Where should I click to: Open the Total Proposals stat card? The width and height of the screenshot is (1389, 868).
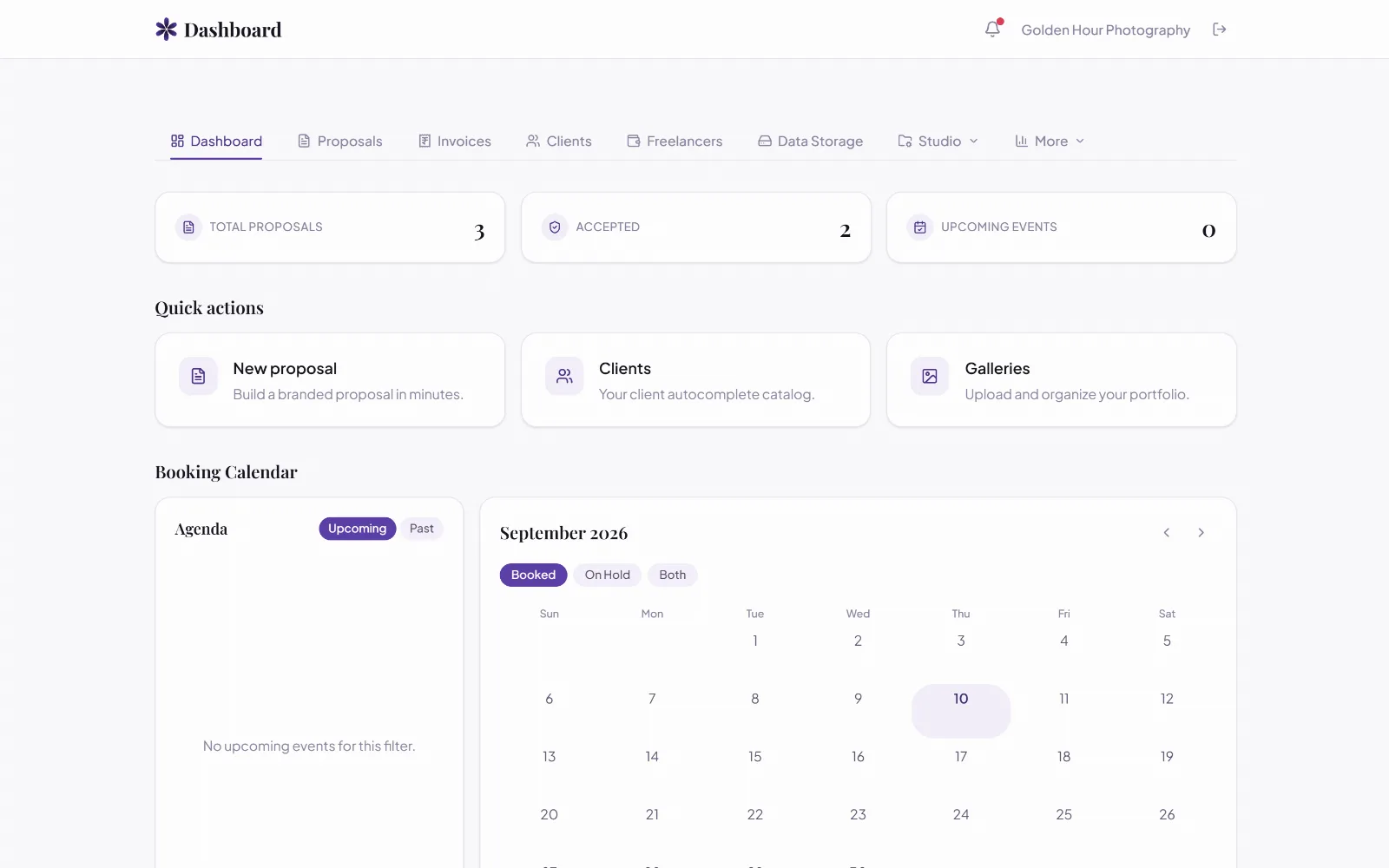point(330,227)
